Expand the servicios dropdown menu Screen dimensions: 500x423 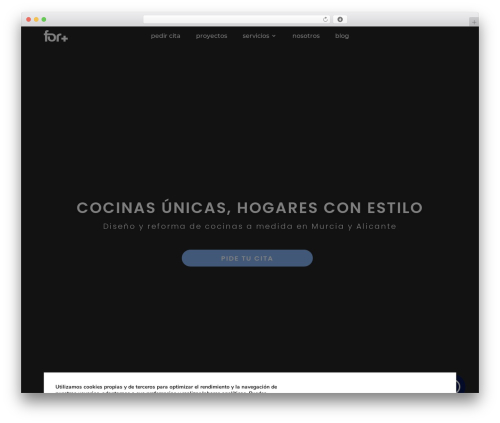click(x=259, y=36)
